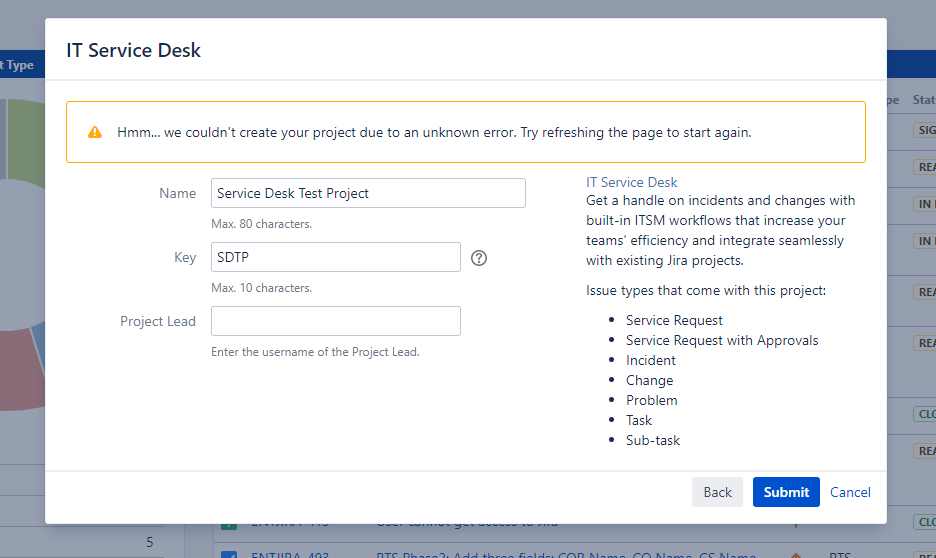
Task: Click the 'Service Request' list item
Action: 674,320
